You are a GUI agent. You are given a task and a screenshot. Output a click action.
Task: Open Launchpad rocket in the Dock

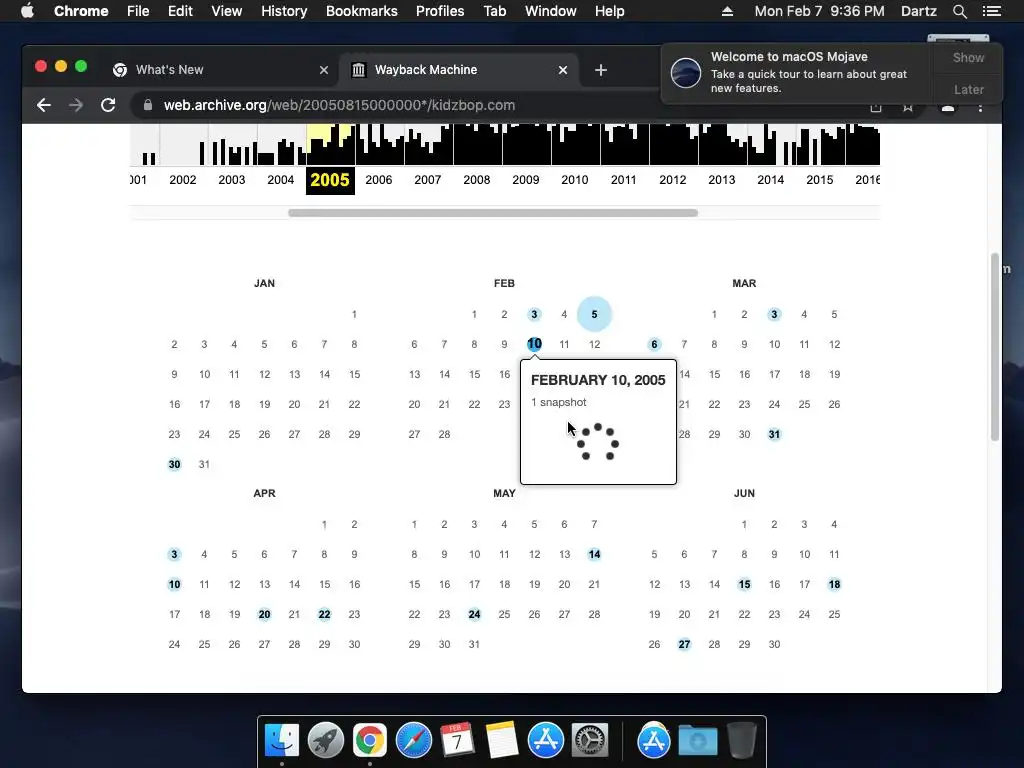(x=326, y=740)
